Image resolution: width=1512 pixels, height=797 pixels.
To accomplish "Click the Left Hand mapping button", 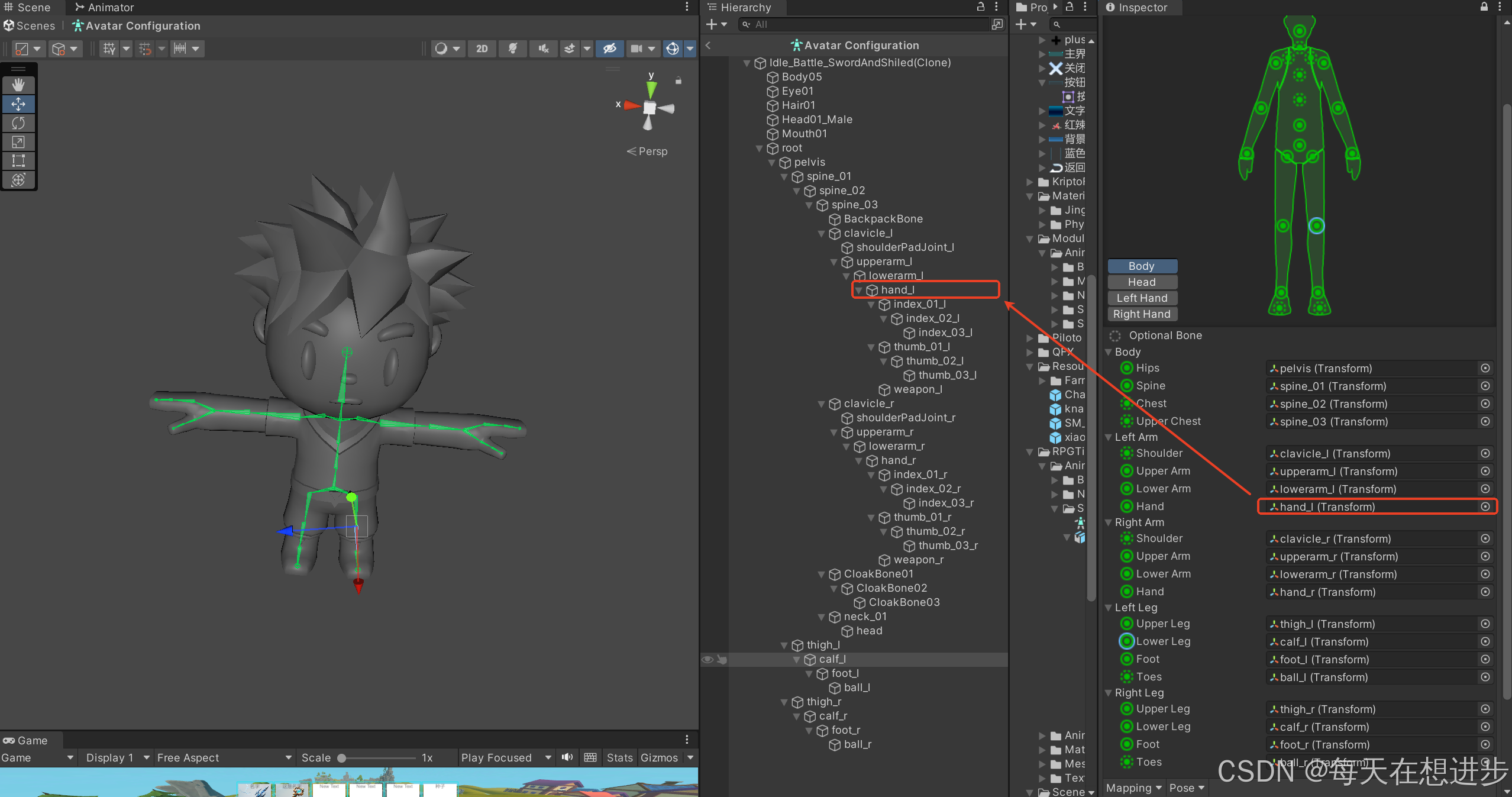I will tap(1142, 298).
